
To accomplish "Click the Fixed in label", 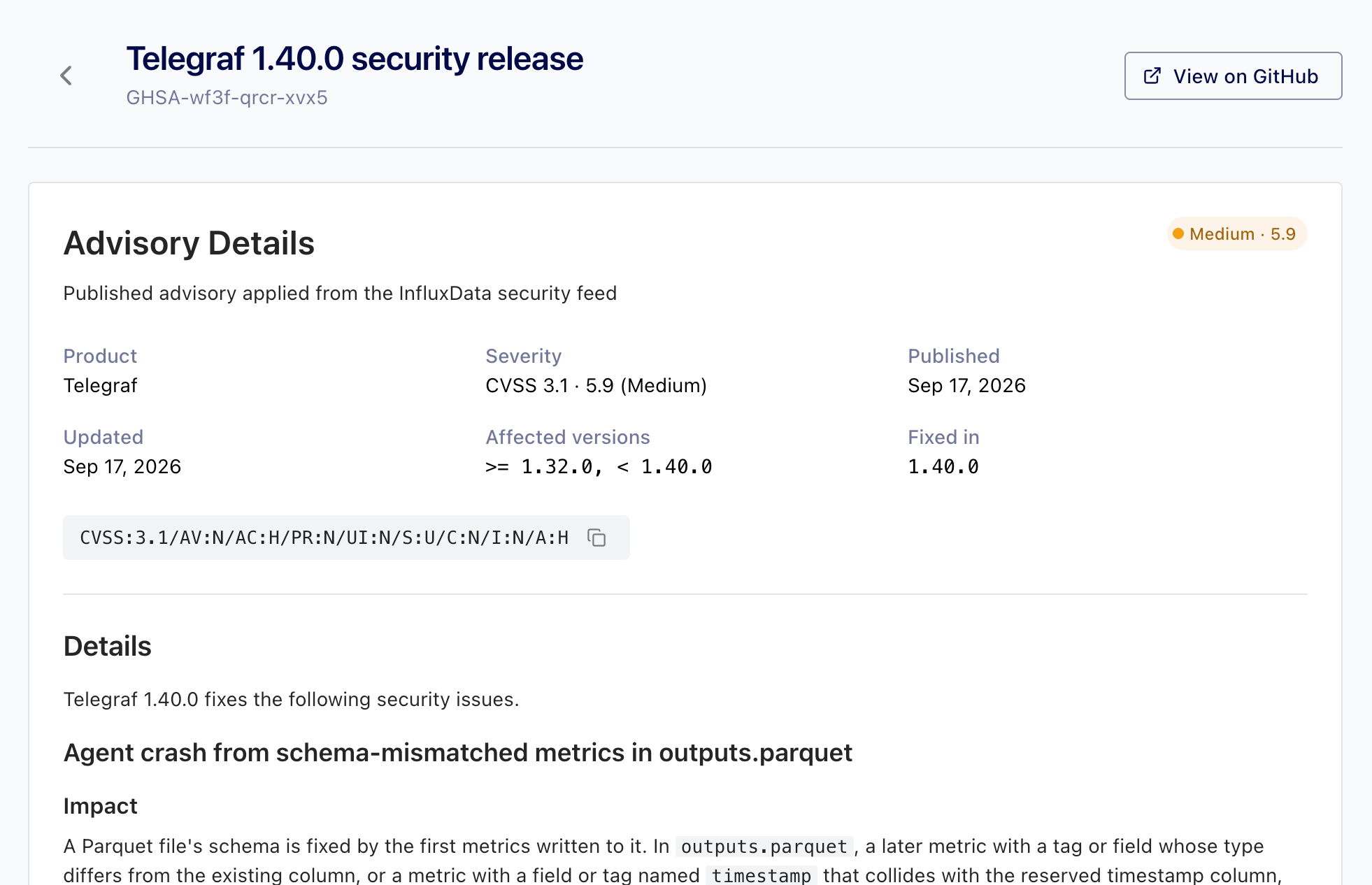I will [x=943, y=437].
